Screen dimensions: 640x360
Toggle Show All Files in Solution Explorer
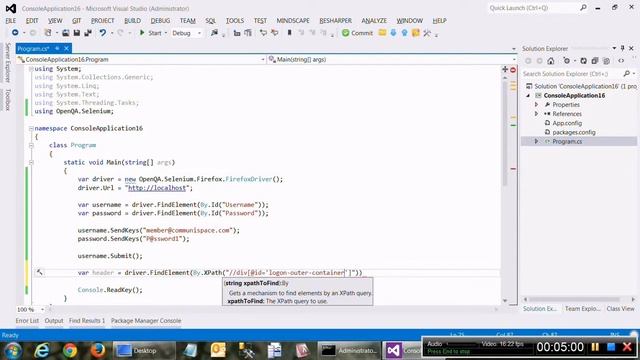606,61
